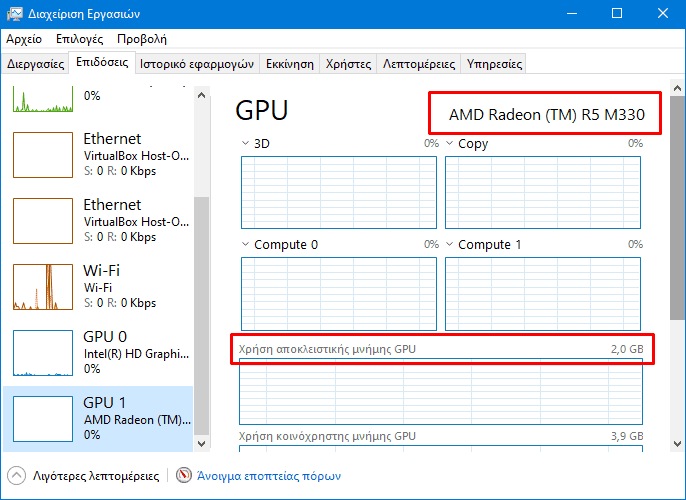Select the GPU 0 Intel graph thumbnail
686x500 pixels.
click(43, 353)
